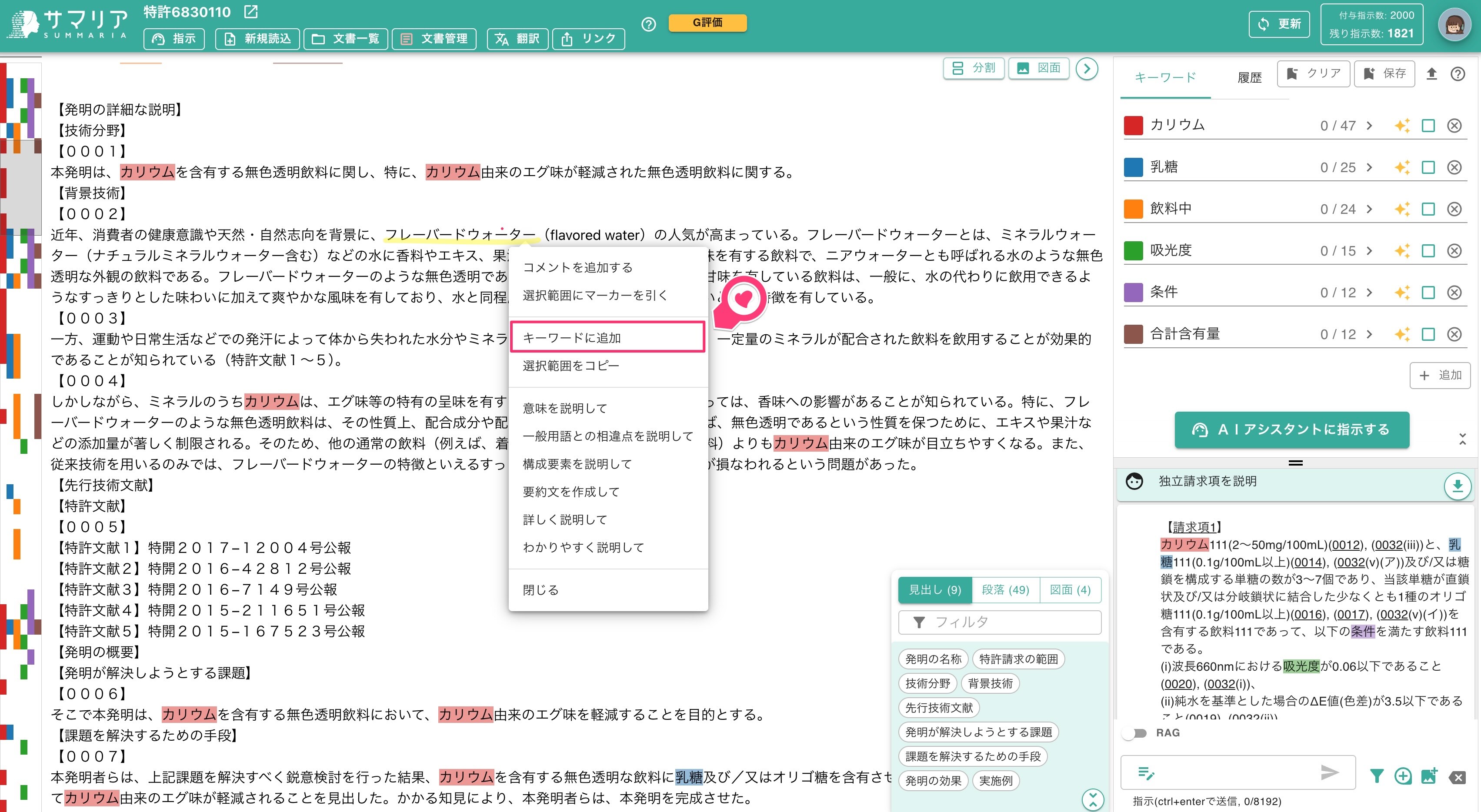Toggle the RAG switch on

[1134, 733]
